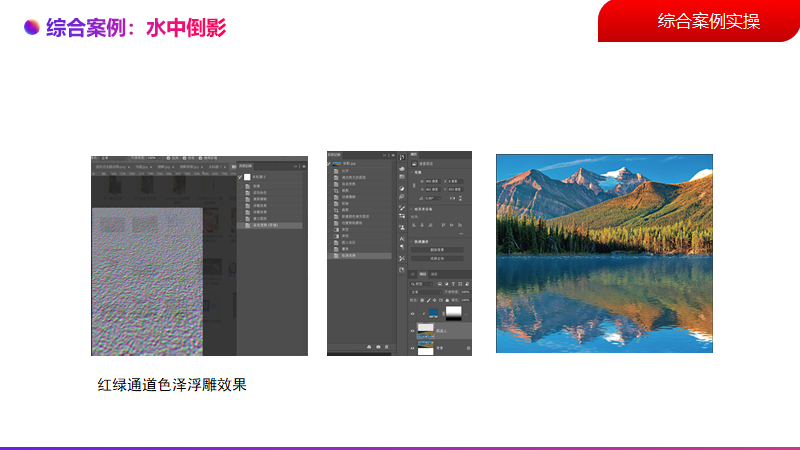Image resolution: width=800 pixels, height=450 pixels.
Task: Open the layer fill percentage dropdown
Action: [465, 301]
